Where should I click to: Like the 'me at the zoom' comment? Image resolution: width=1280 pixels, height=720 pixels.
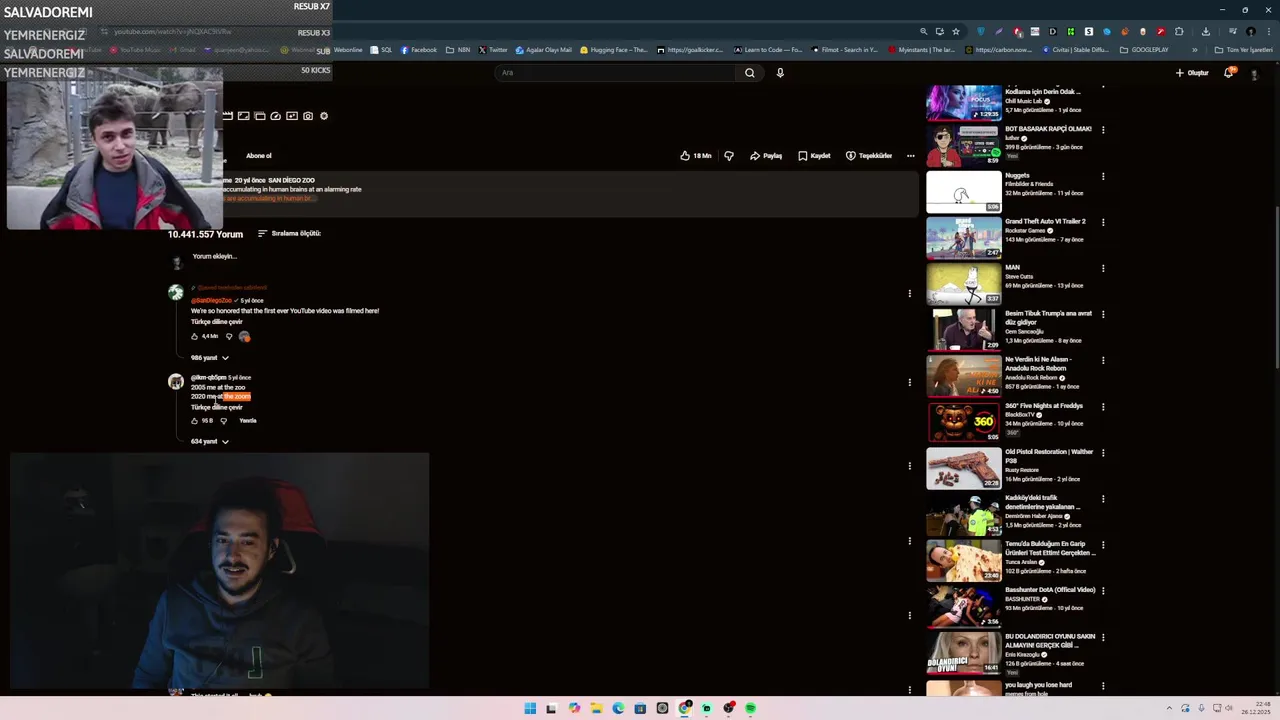[194, 420]
